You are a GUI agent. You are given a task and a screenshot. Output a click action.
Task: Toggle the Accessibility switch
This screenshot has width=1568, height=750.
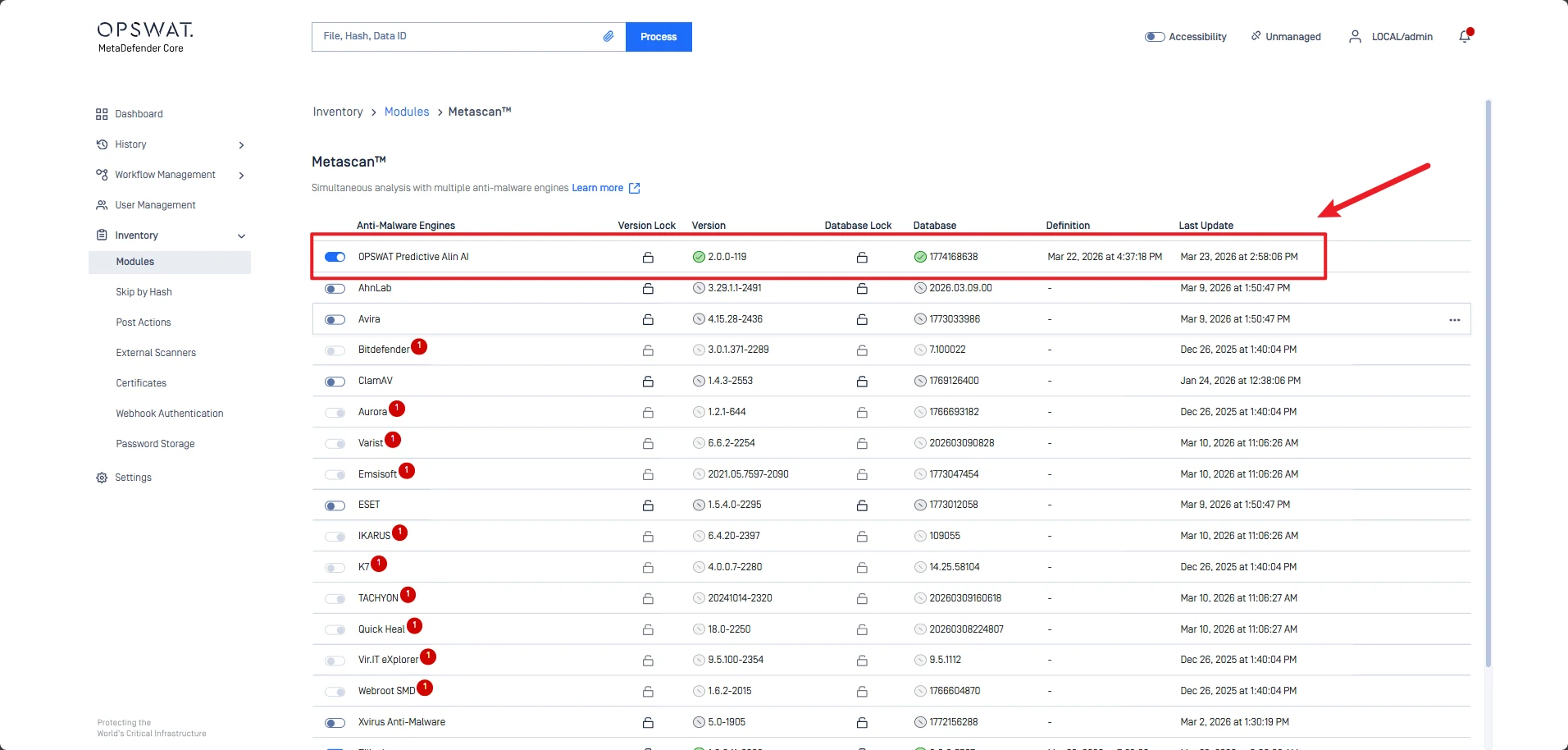tap(1155, 37)
